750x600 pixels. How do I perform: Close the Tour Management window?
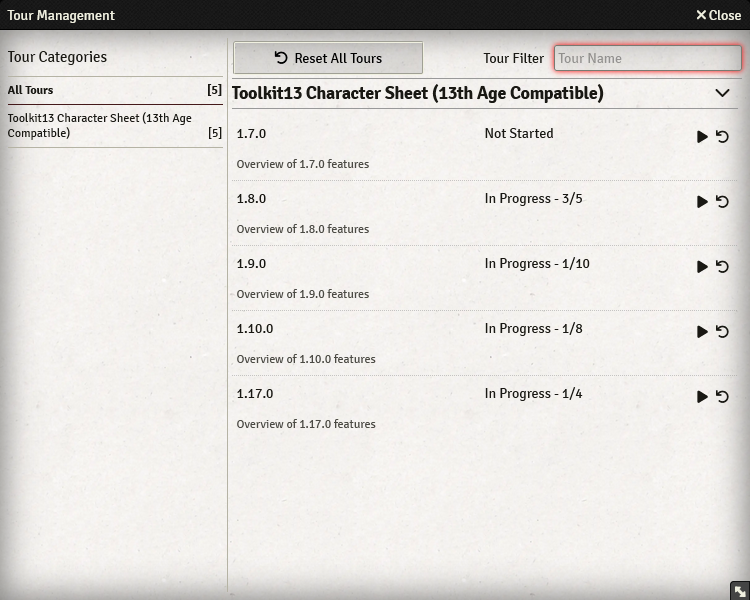[718, 15]
